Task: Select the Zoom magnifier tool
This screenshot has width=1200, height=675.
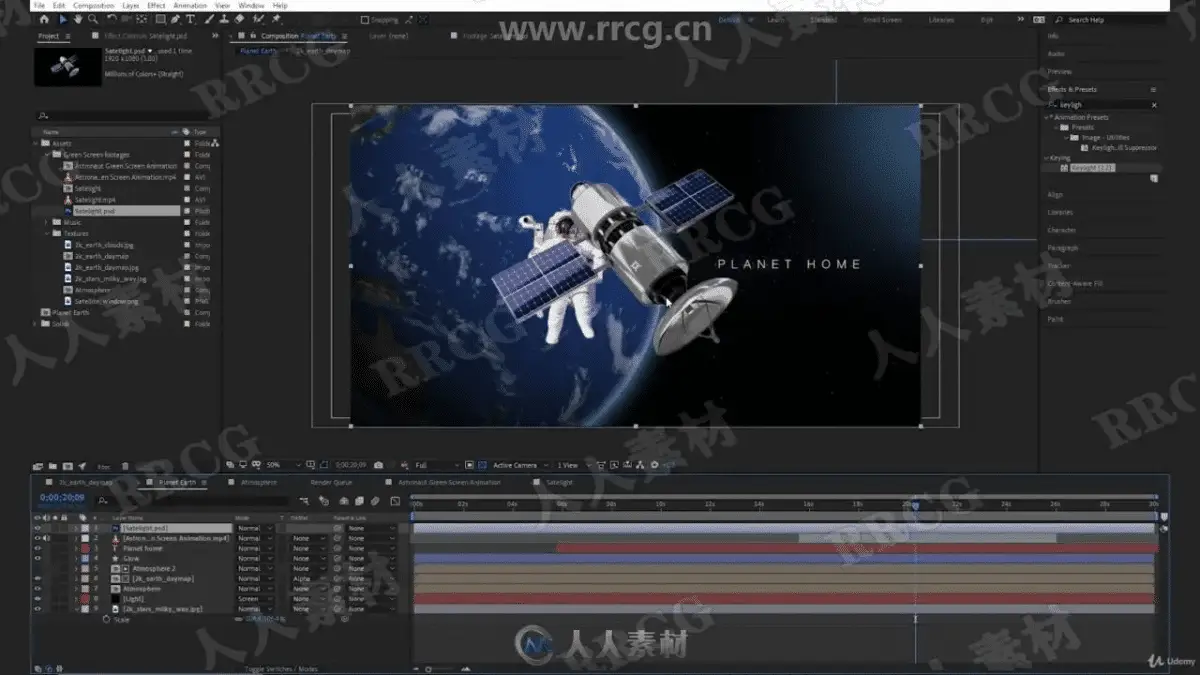Action: (93, 18)
